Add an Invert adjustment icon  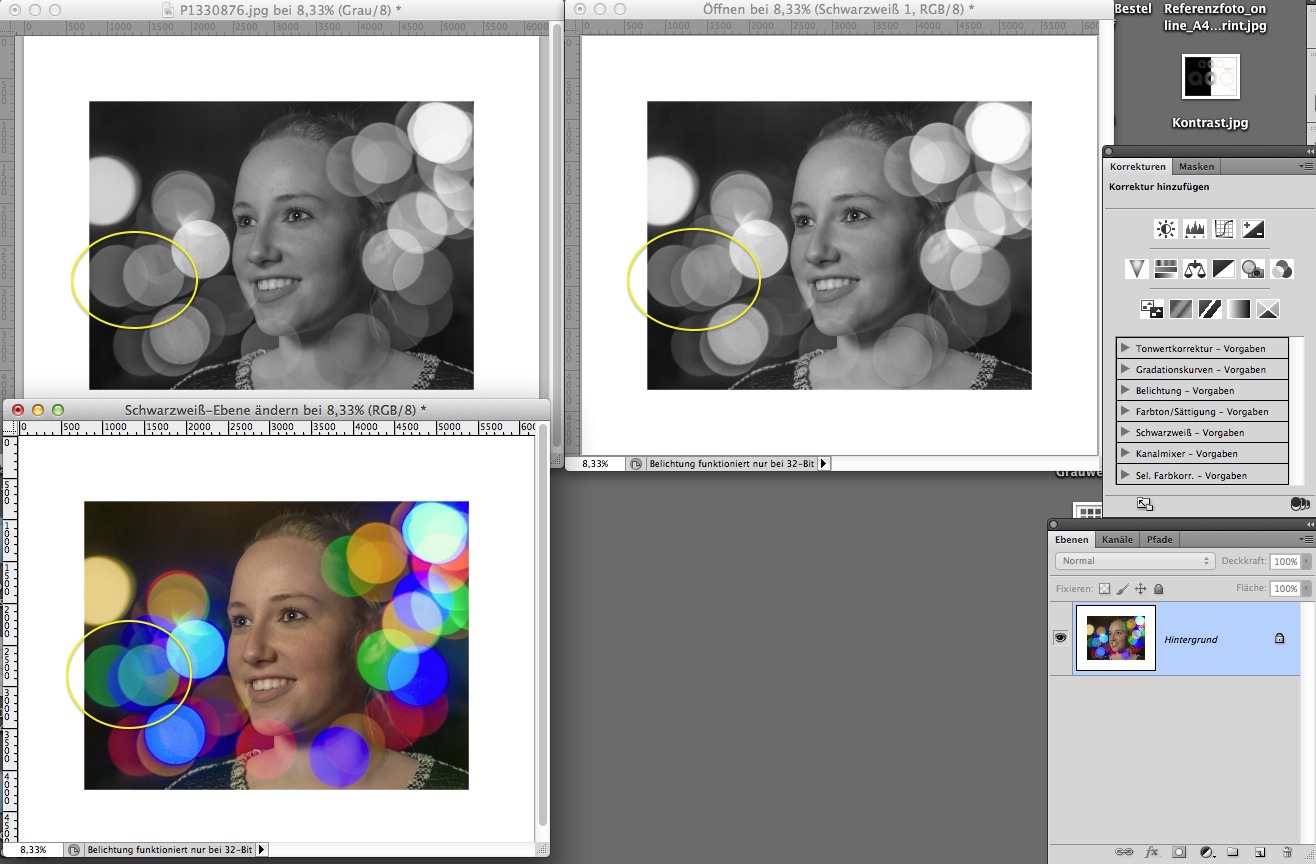click(1151, 309)
